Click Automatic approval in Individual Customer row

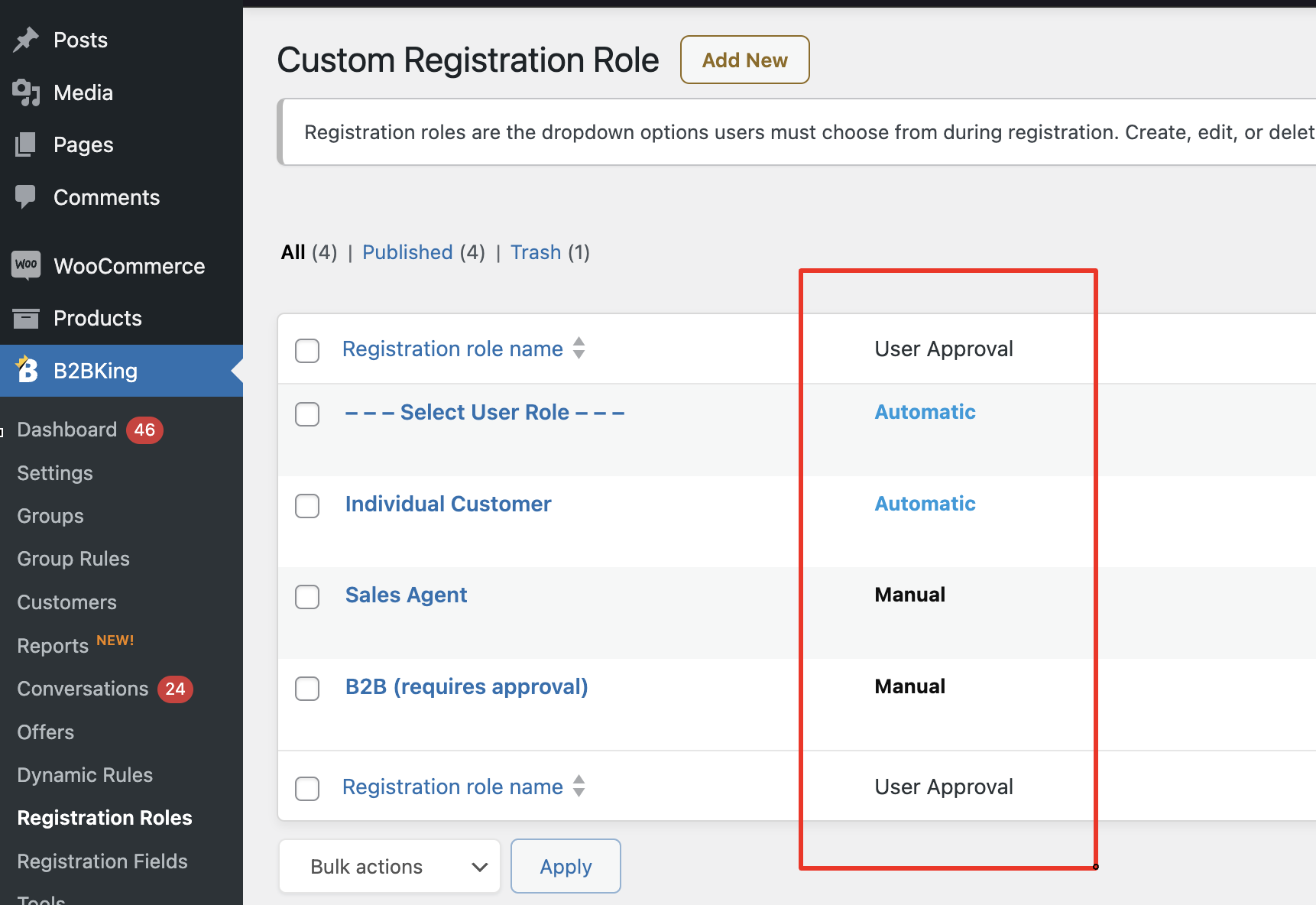pyautogui.click(x=925, y=504)
